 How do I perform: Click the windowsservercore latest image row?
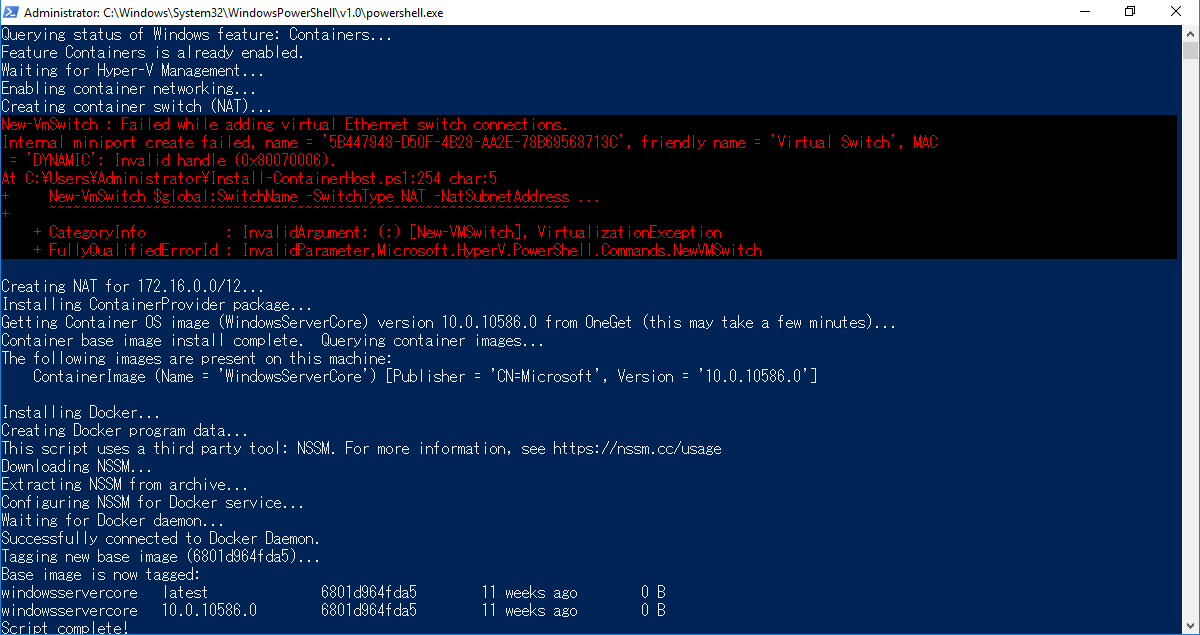(333, 593)
